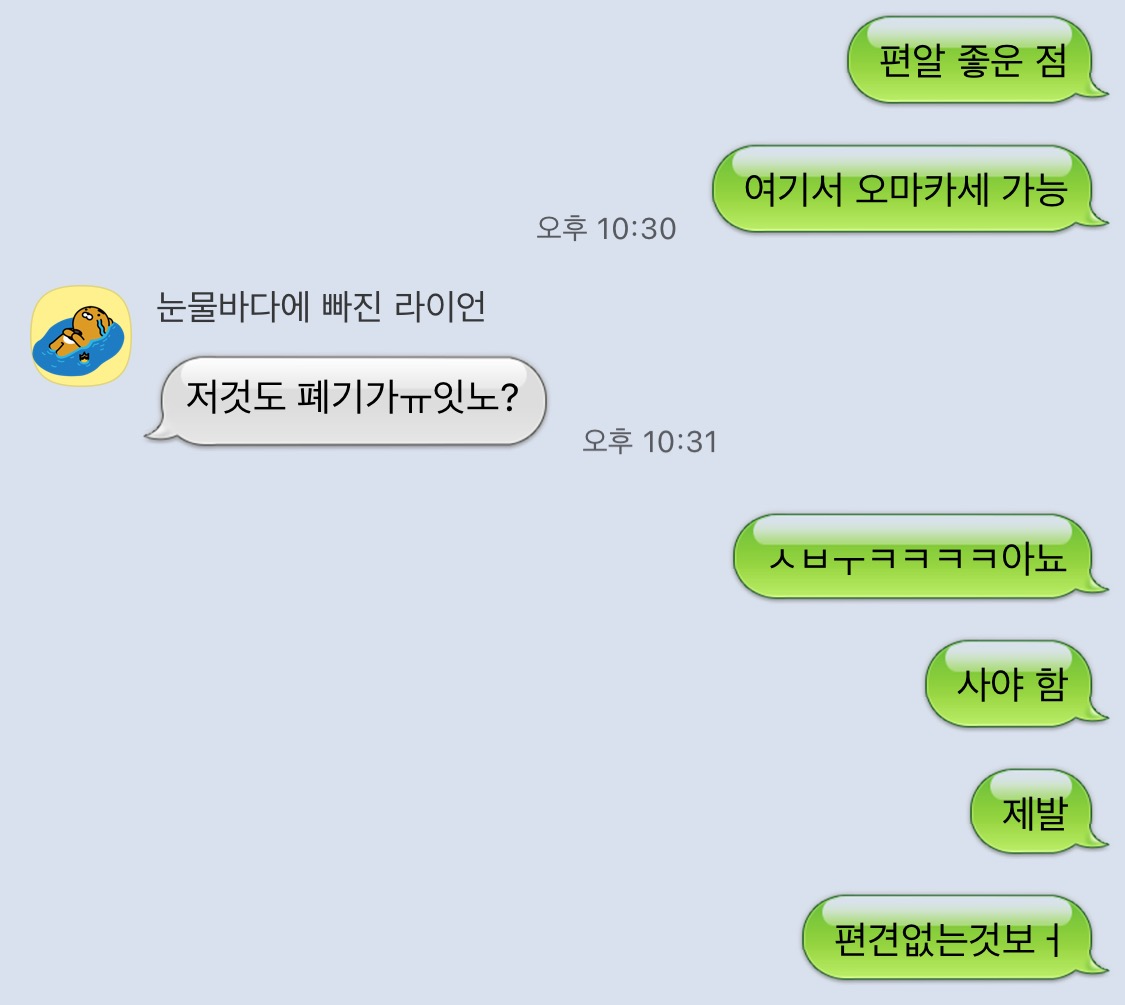Select the green message 편알 좋운 점
The image size is (1125, 1005).
coord(971,60)
